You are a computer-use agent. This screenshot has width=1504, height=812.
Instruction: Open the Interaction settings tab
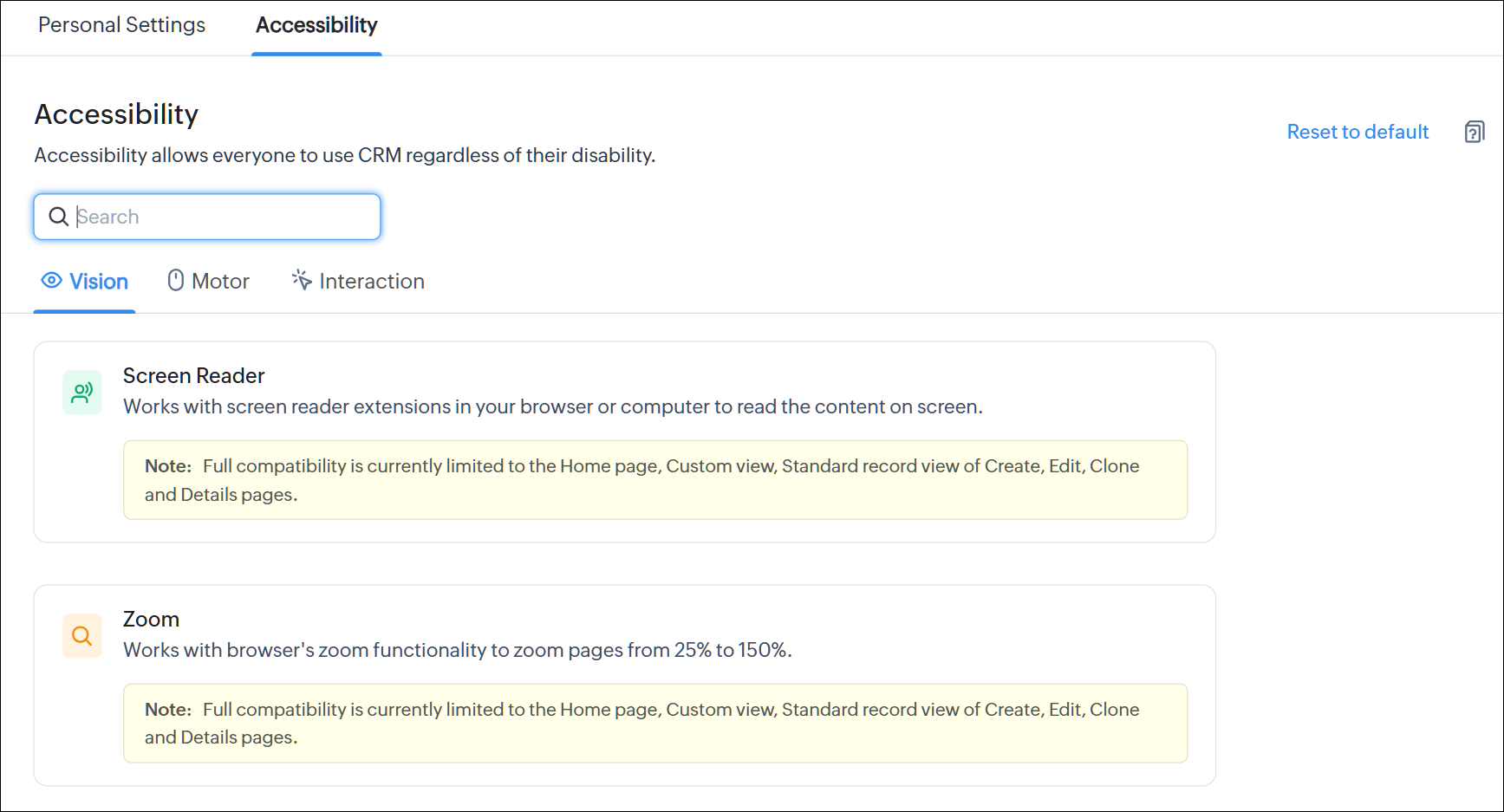371,282
